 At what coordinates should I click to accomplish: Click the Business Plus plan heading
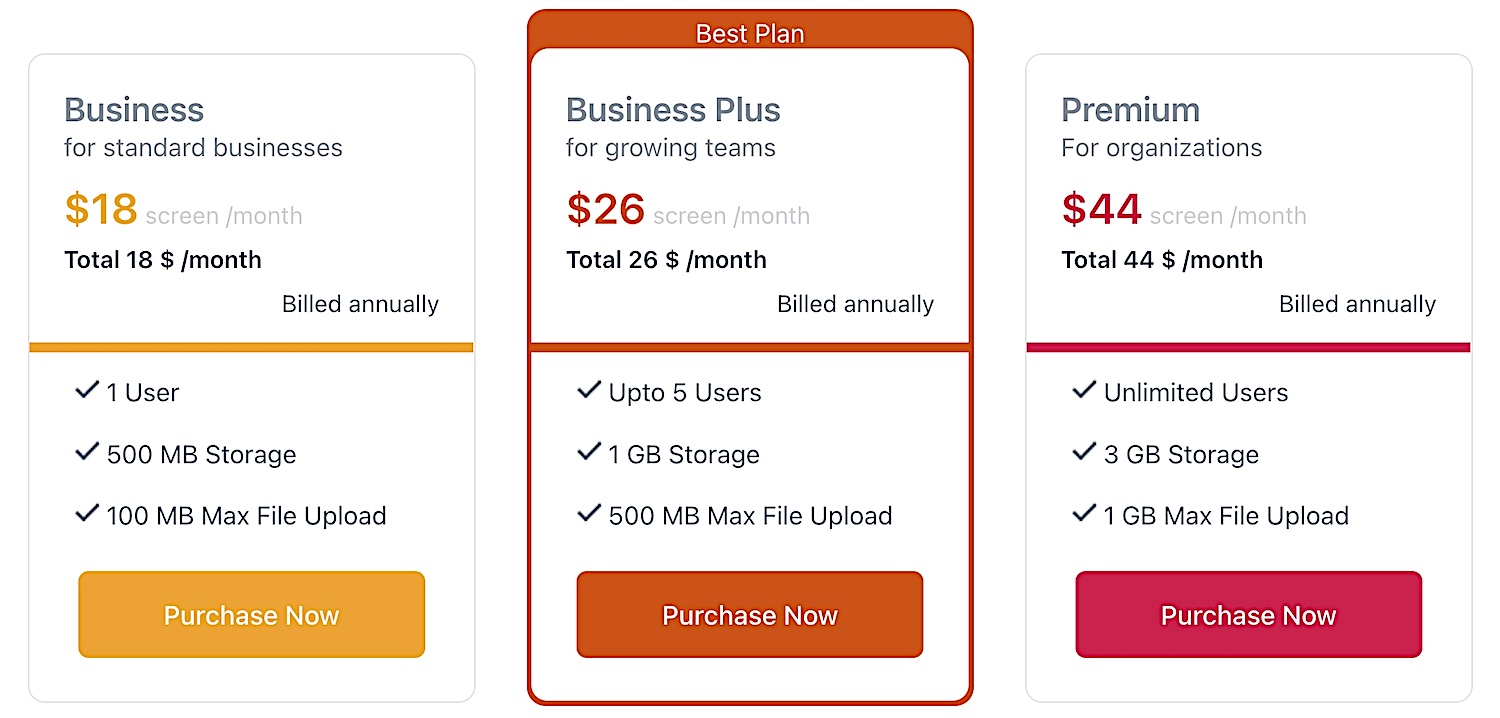pyautogui.click(x=673, y=110)
